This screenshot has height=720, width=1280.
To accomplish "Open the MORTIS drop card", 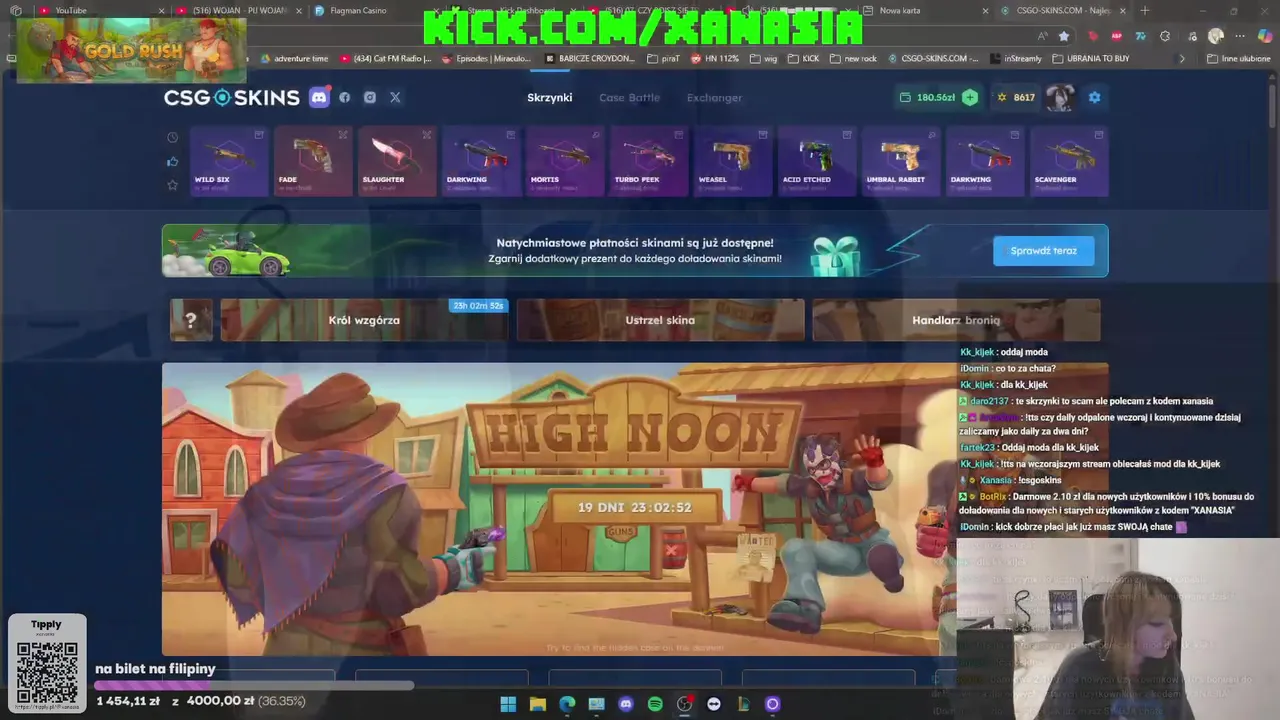I will [565, 162].
